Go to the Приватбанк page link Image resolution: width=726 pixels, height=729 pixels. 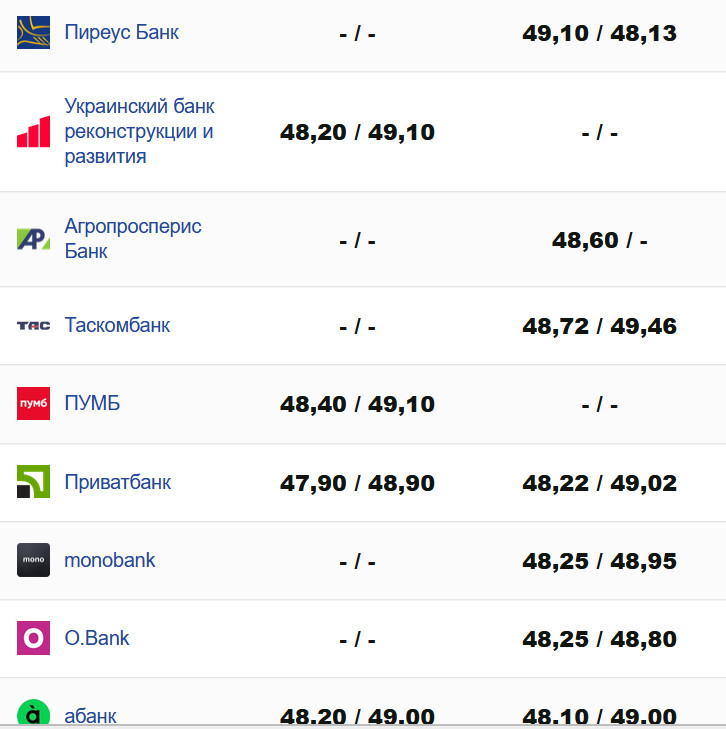pos(118,482)
